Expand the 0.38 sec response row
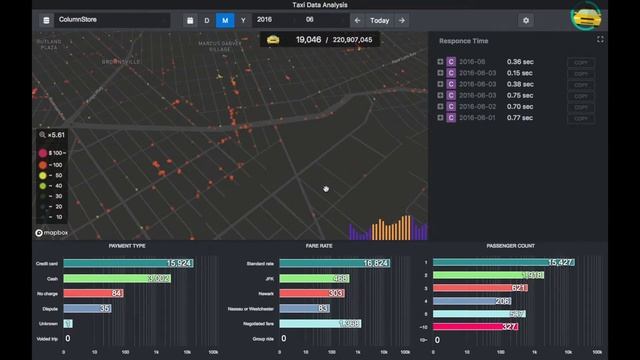 coord(440,84)
